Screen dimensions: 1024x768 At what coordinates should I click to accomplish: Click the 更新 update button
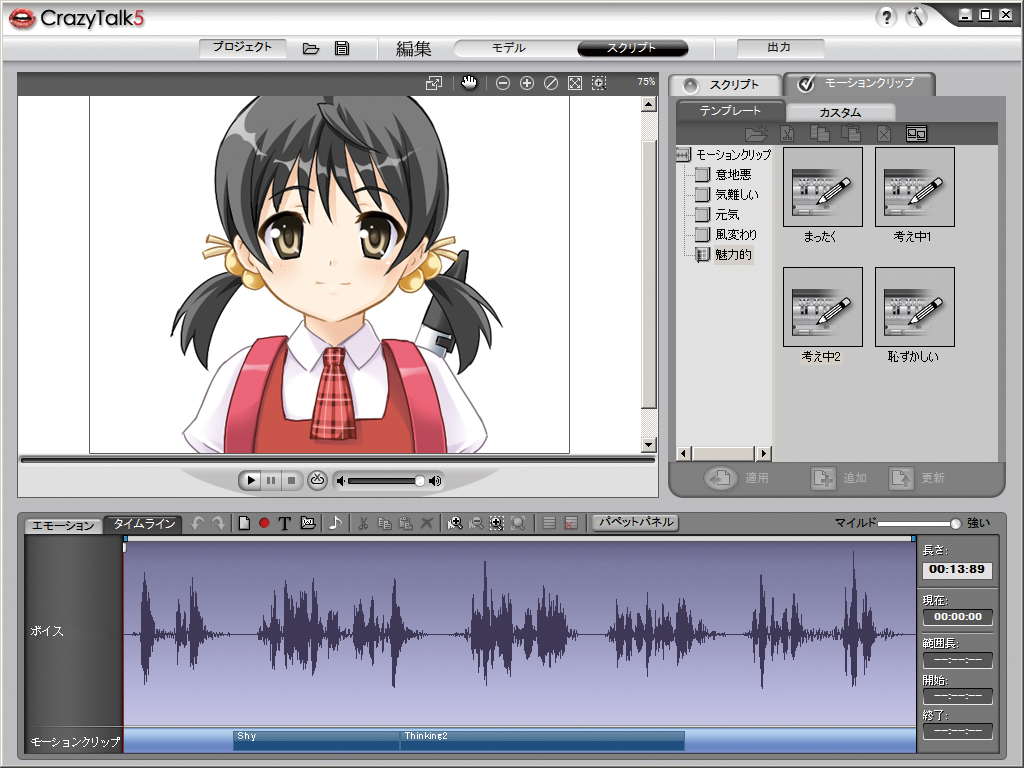click(x=917, y=478)
